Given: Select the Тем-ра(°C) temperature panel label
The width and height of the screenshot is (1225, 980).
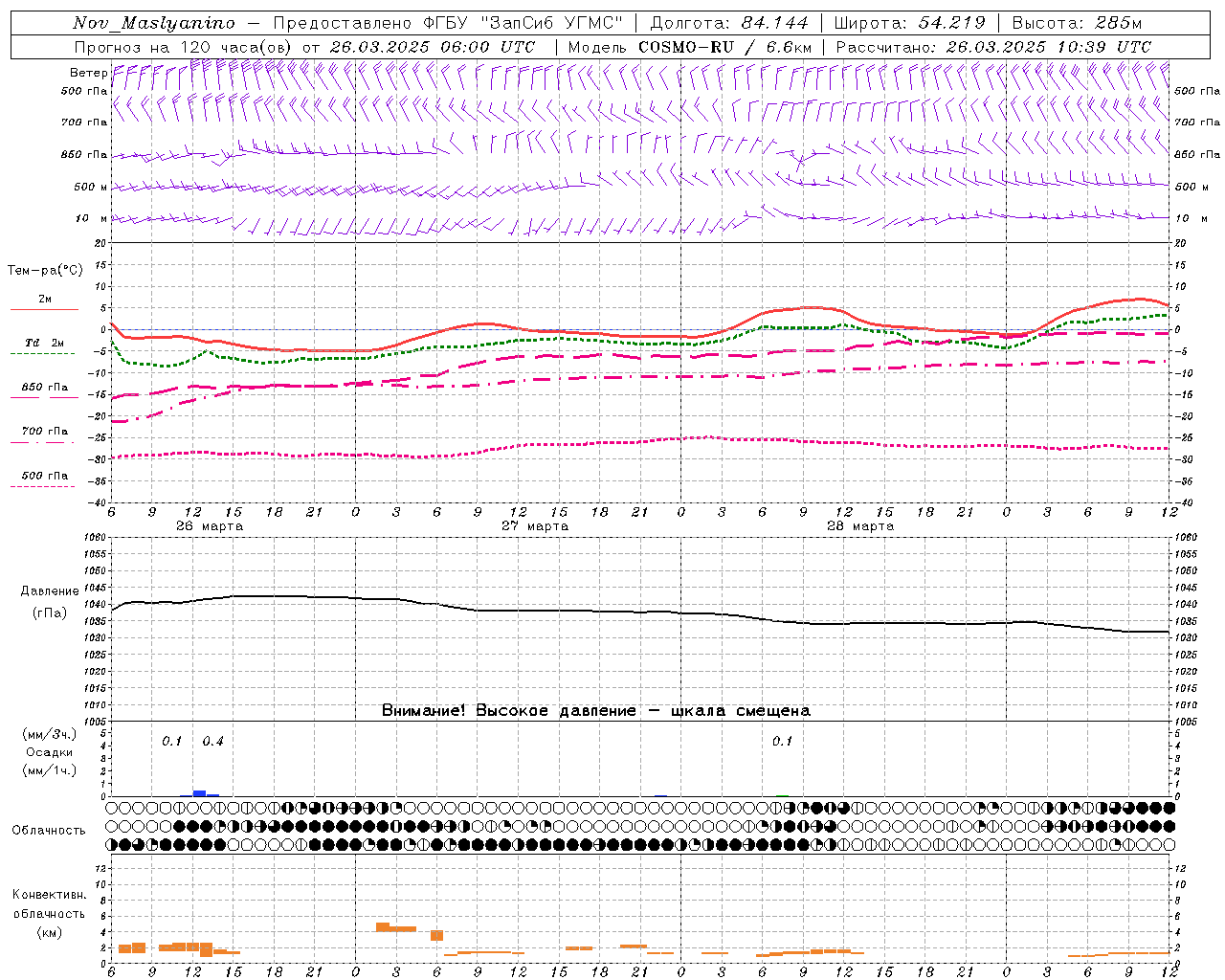Looking at the screenshot, I should coord(45,271).
